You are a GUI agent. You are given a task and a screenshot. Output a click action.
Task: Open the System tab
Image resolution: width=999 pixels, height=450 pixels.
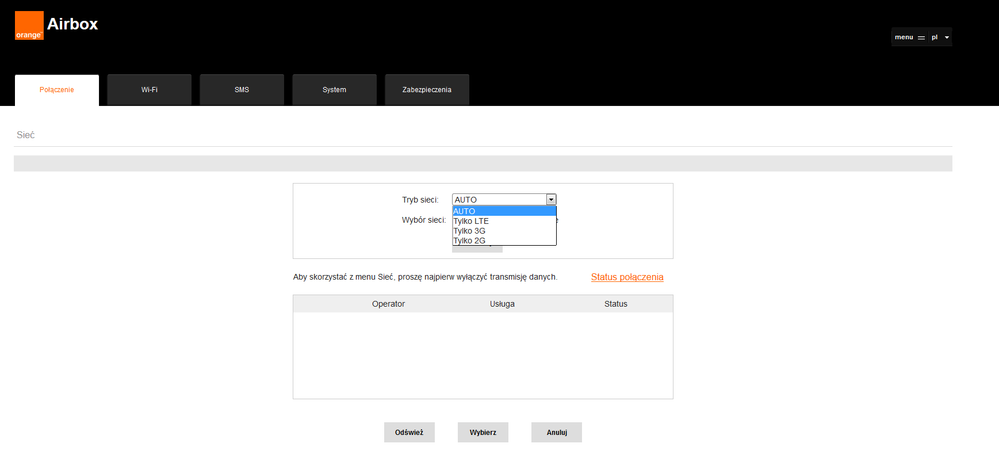click(334, 90)
